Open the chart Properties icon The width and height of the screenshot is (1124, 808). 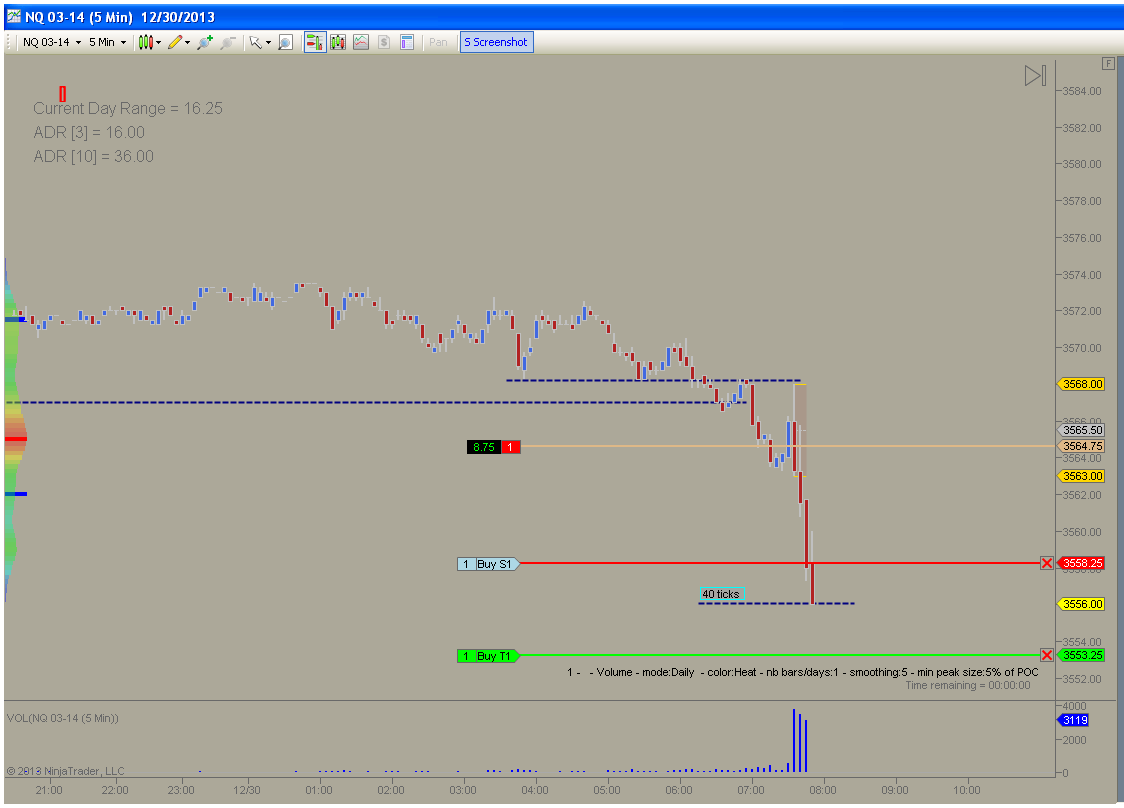pos(406,42)
